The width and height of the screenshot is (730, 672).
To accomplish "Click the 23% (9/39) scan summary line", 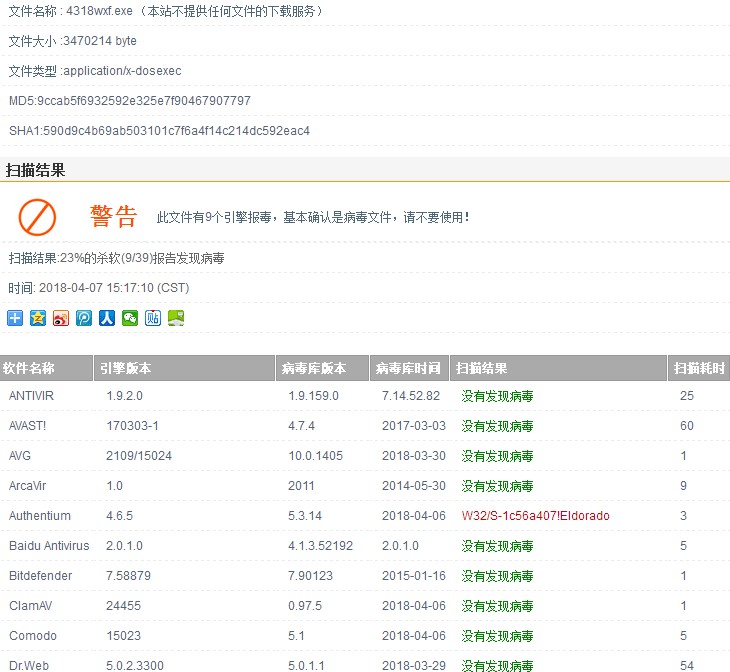I will pos(116,258).
